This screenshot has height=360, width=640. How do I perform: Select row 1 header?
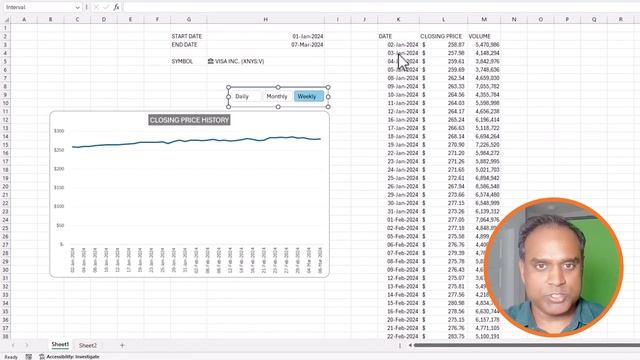pos(5,28)
